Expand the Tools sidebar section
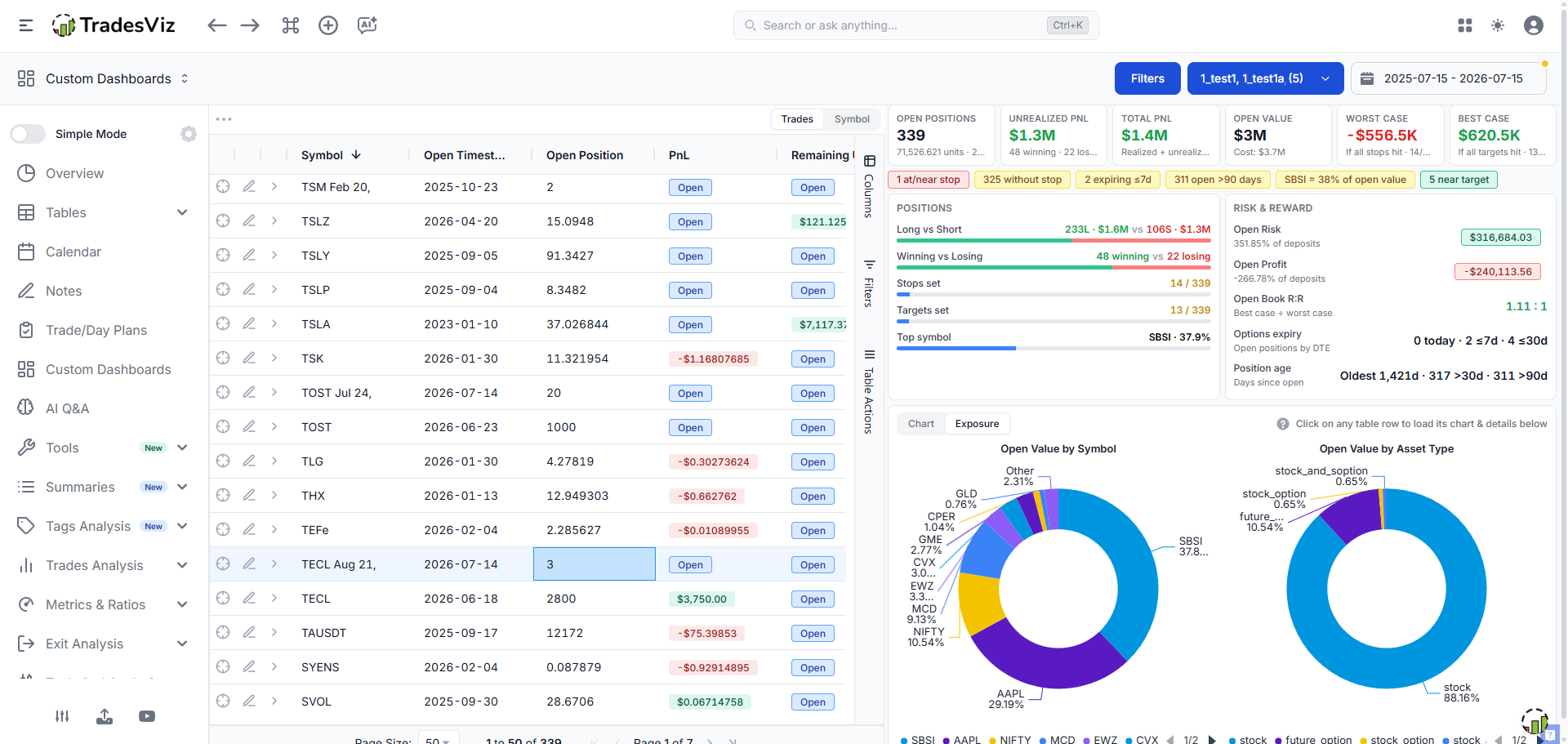1568x744 pixels. 182,448
